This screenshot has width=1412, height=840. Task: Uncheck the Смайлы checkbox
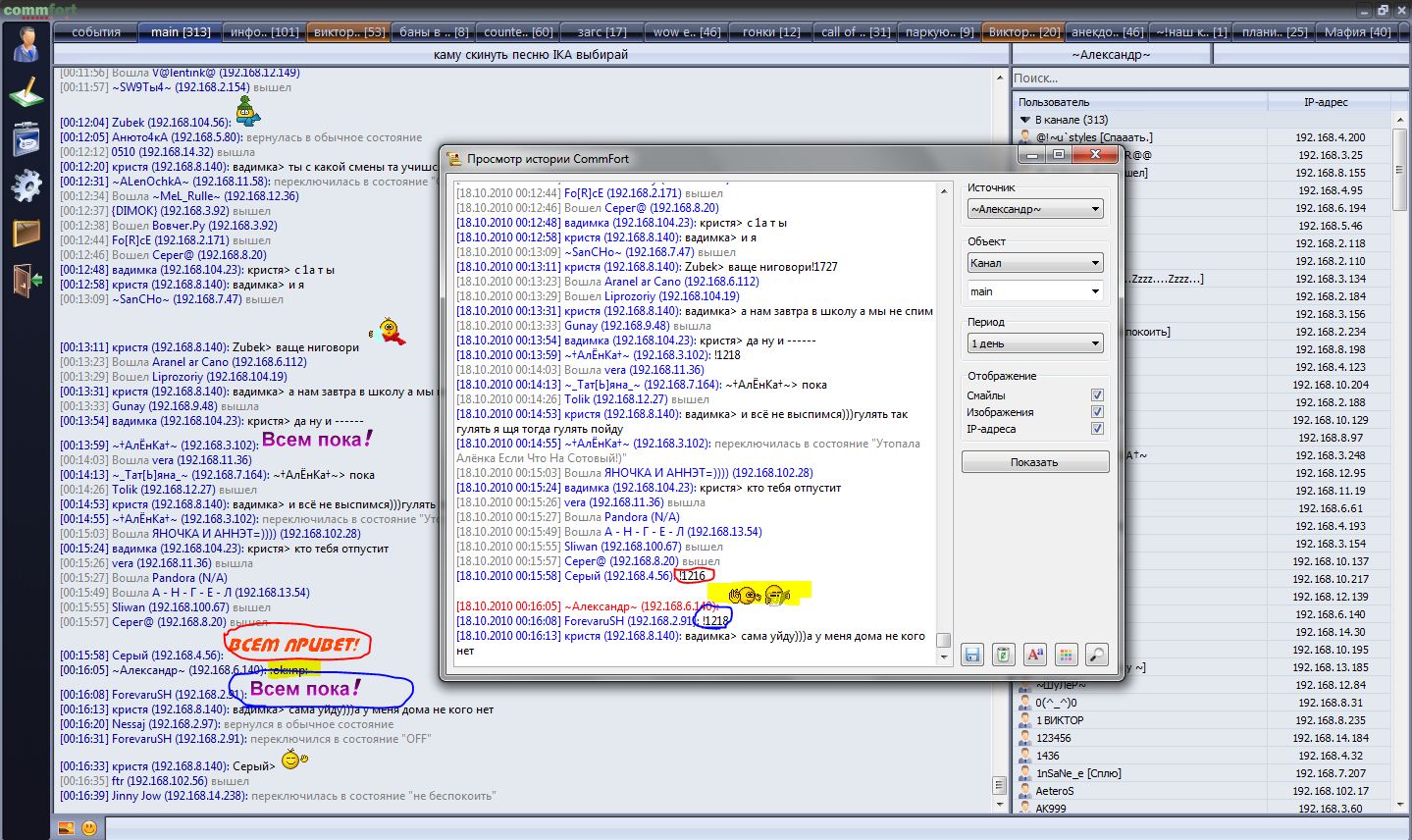[x=1097, y=395]
